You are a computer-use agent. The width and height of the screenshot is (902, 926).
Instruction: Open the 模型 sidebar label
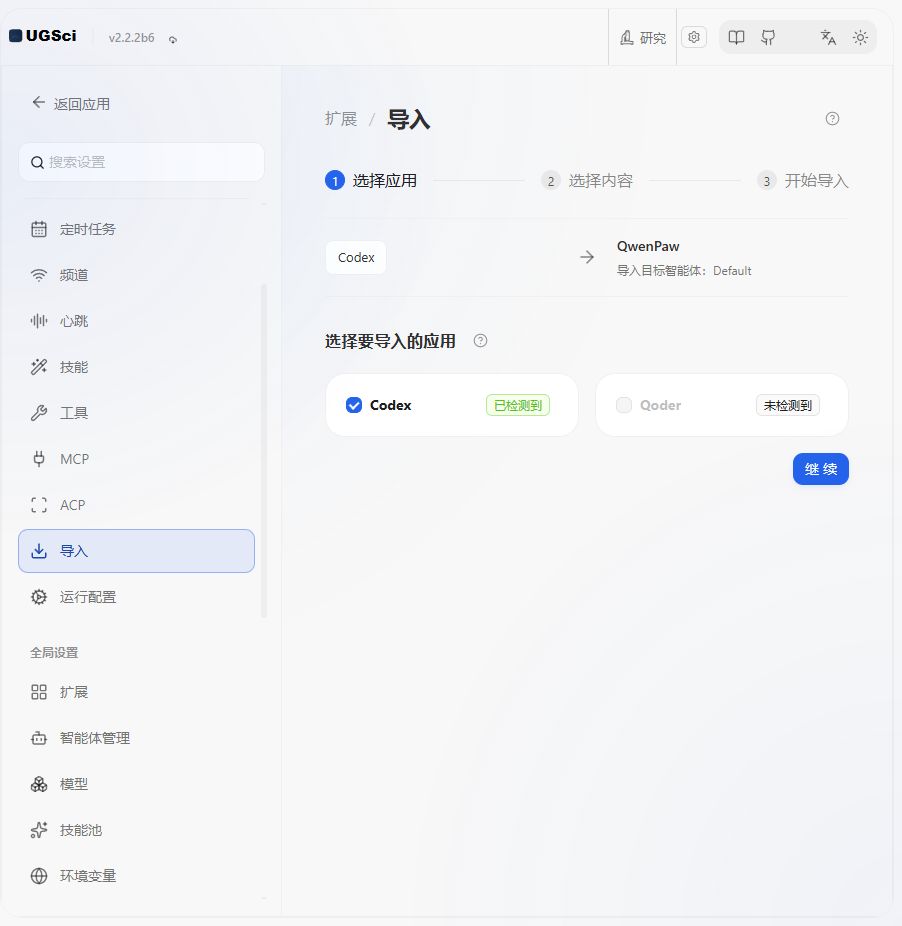coord(74,784)
